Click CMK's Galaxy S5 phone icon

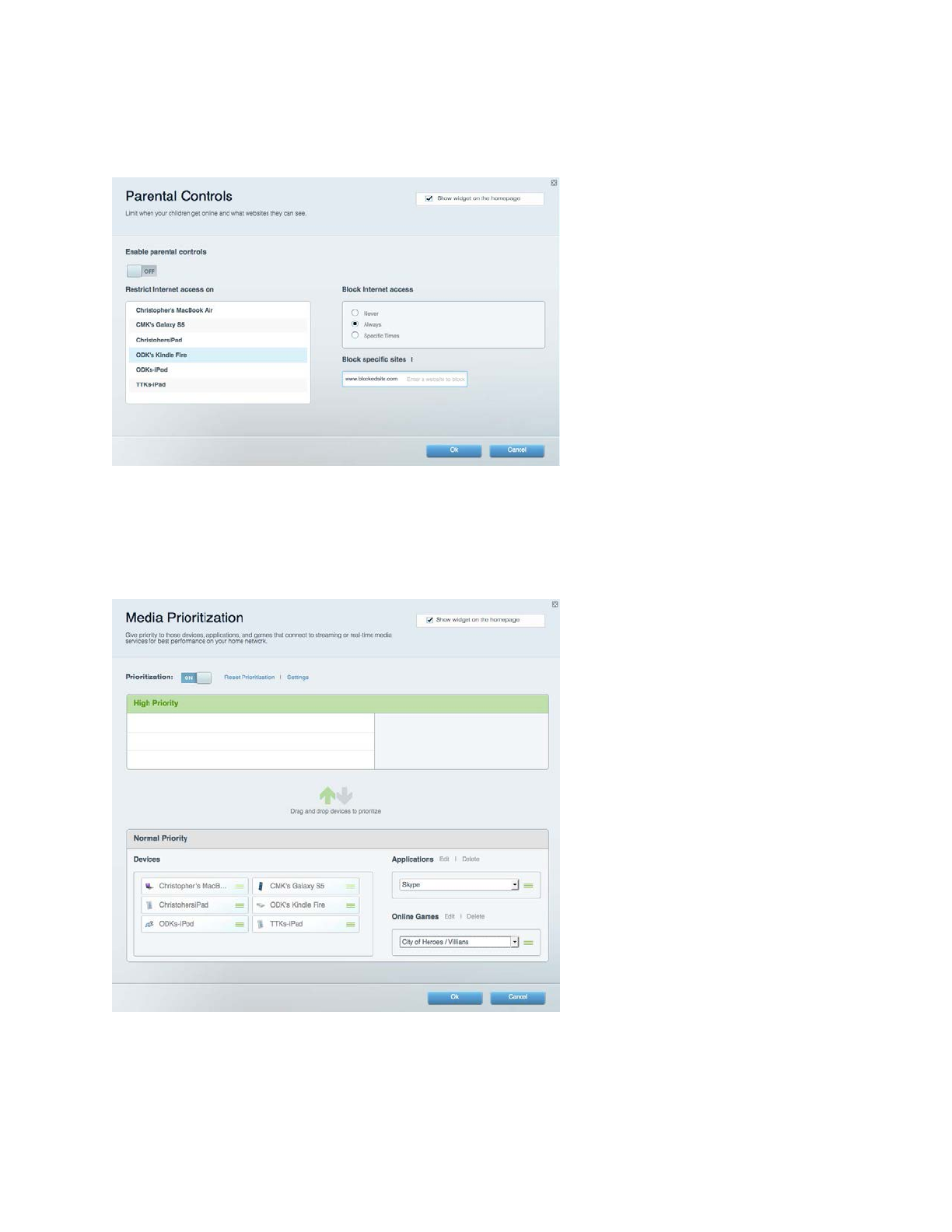click(261, 887)
